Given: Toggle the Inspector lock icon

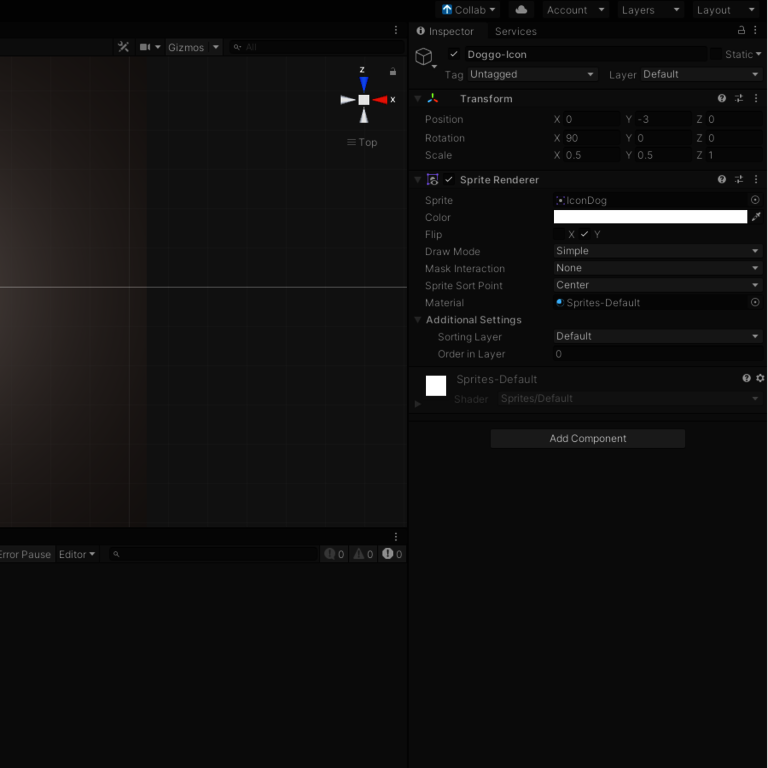Looking at the screenshot, I should pos(741,30).
